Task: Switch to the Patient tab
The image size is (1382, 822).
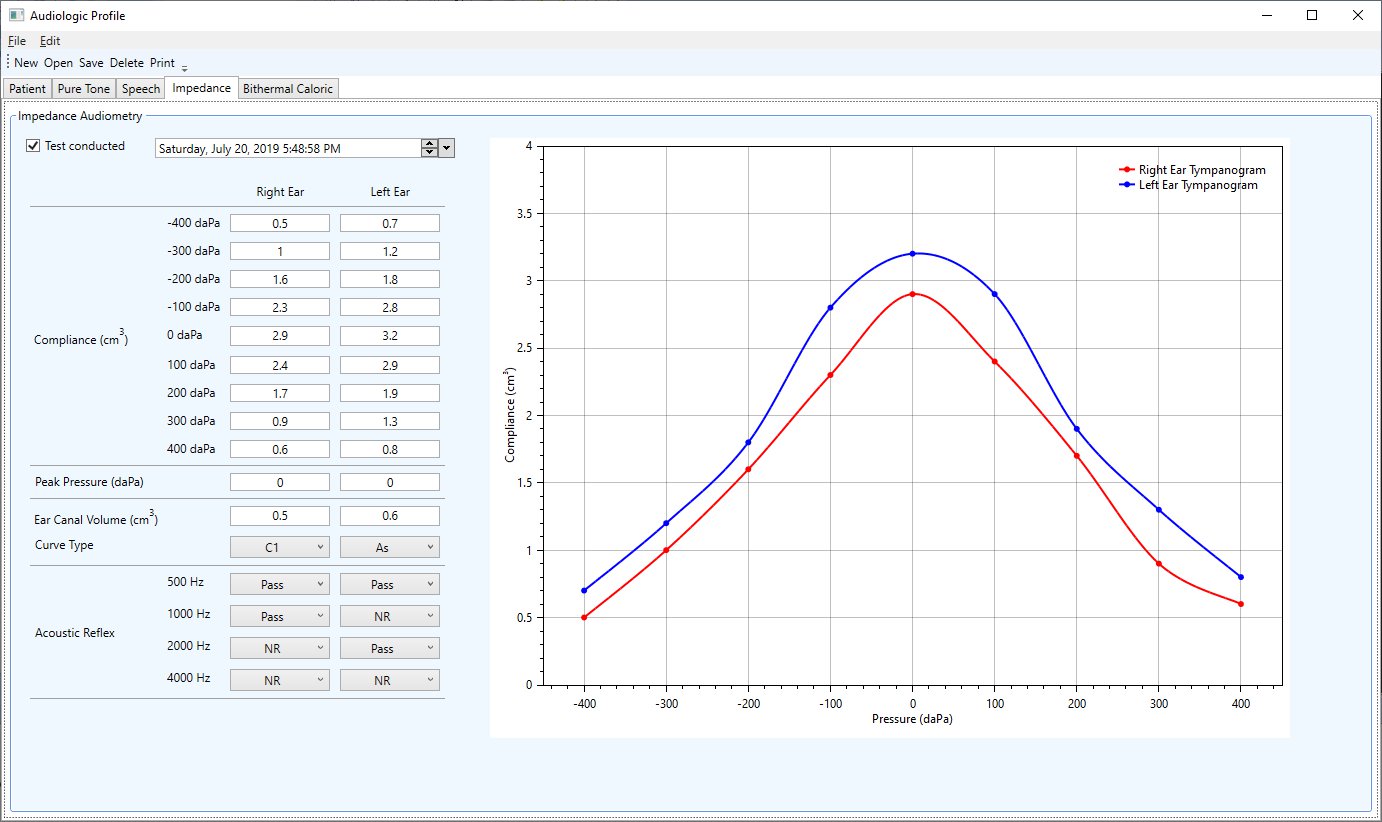Action: click(28, 89)
